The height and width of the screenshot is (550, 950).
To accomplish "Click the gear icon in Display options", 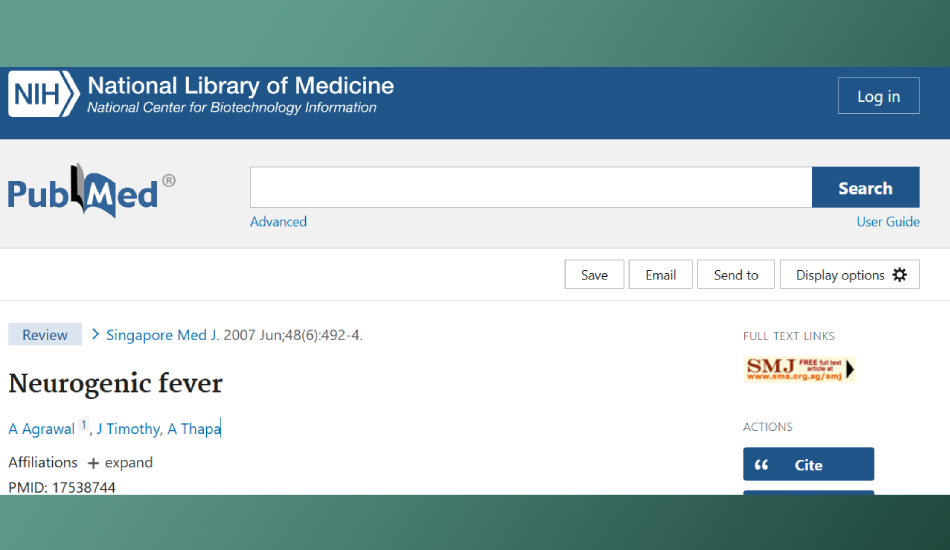I will pyautogui.click(x=900, y=275).
